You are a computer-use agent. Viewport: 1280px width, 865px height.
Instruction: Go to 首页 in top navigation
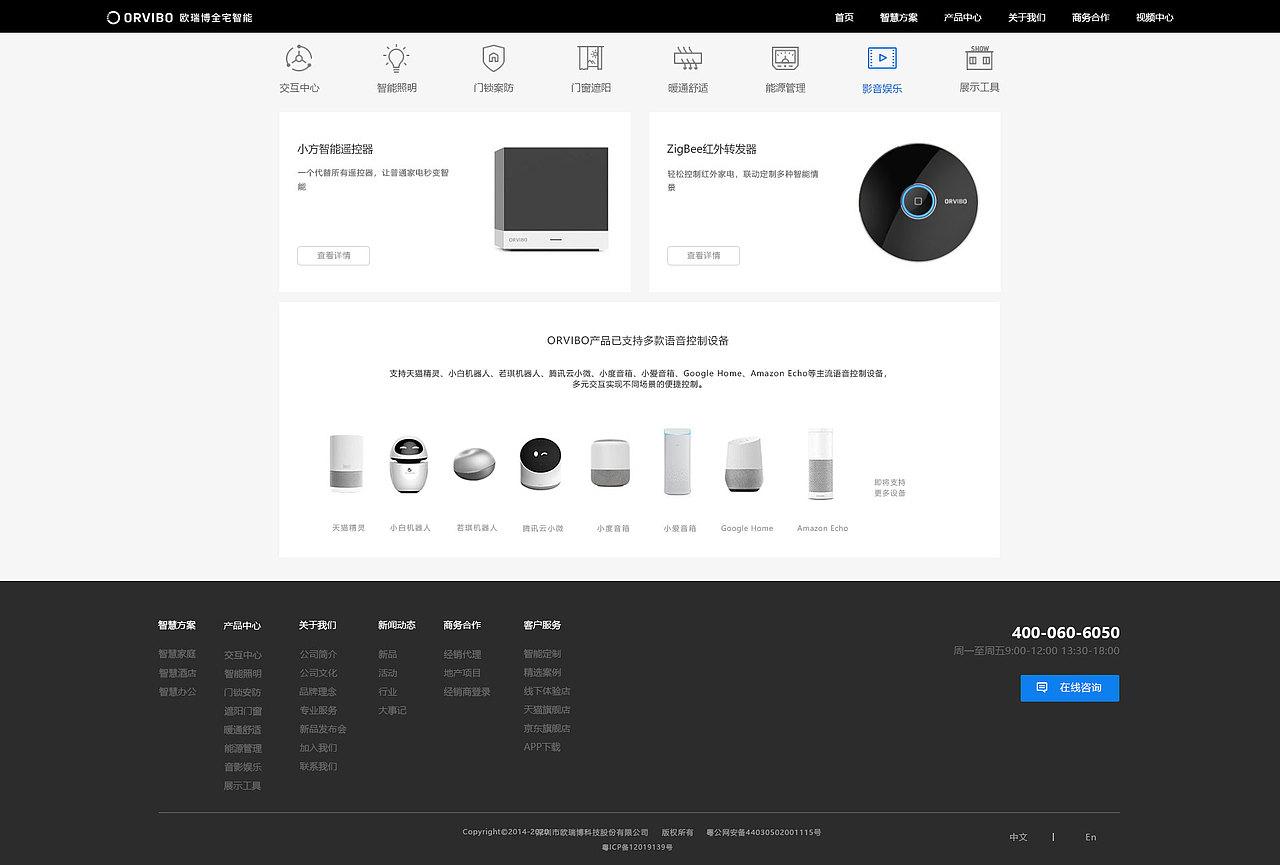click(x=844, y=17)
